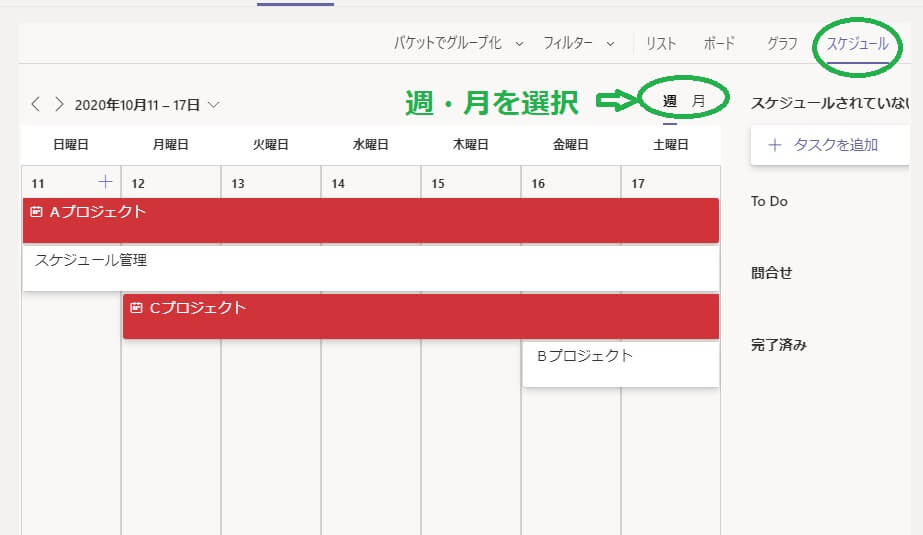Click plus icon on day 11 cell
923x535 pixels.
[105, 182]
